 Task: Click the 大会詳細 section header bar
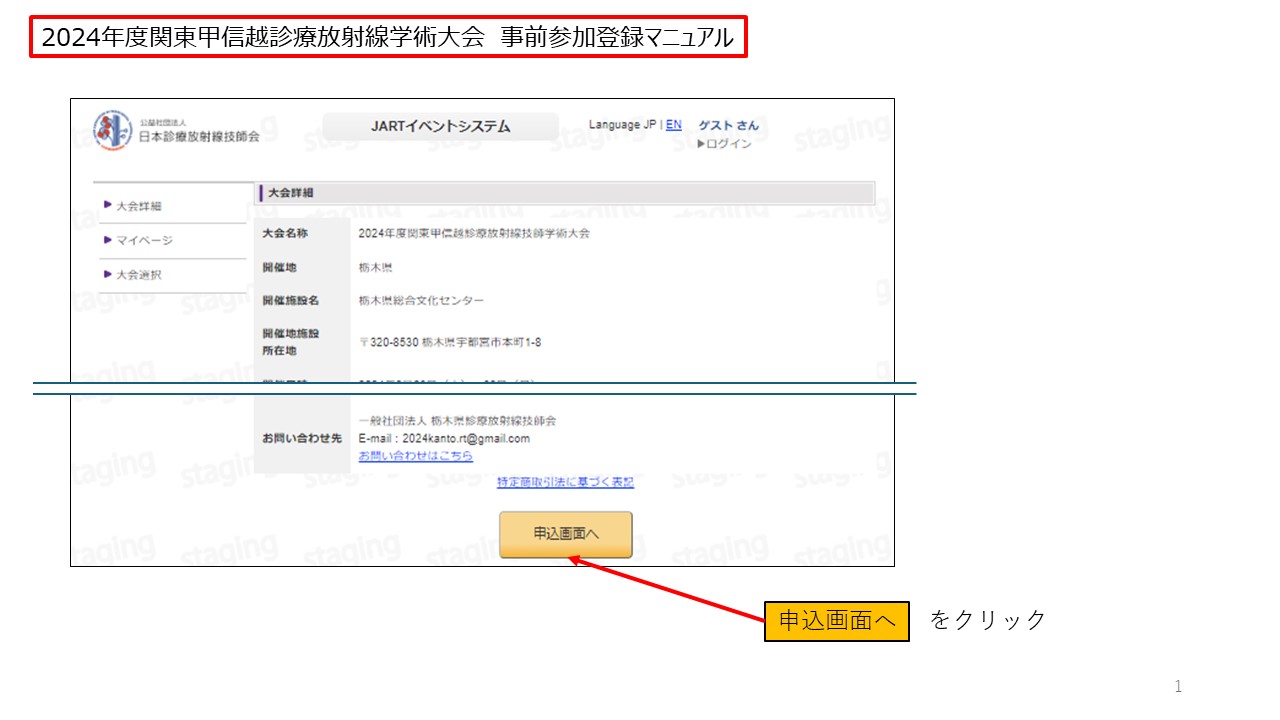pos(566,193)
